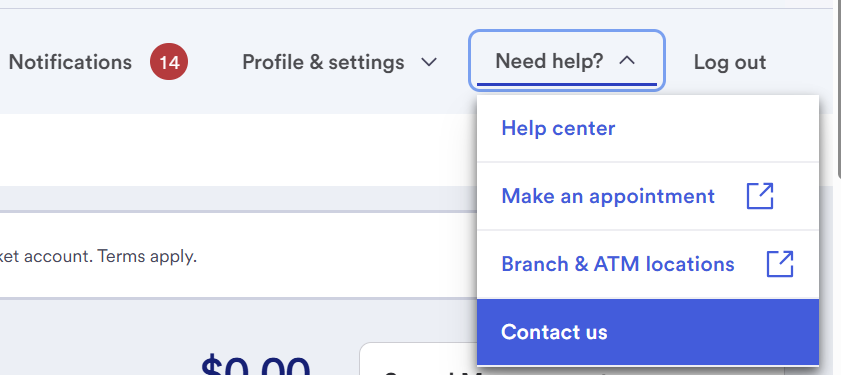Collapse Need help? using its up chevron
This screenshot has width=841, height=375.
point(627,61)
